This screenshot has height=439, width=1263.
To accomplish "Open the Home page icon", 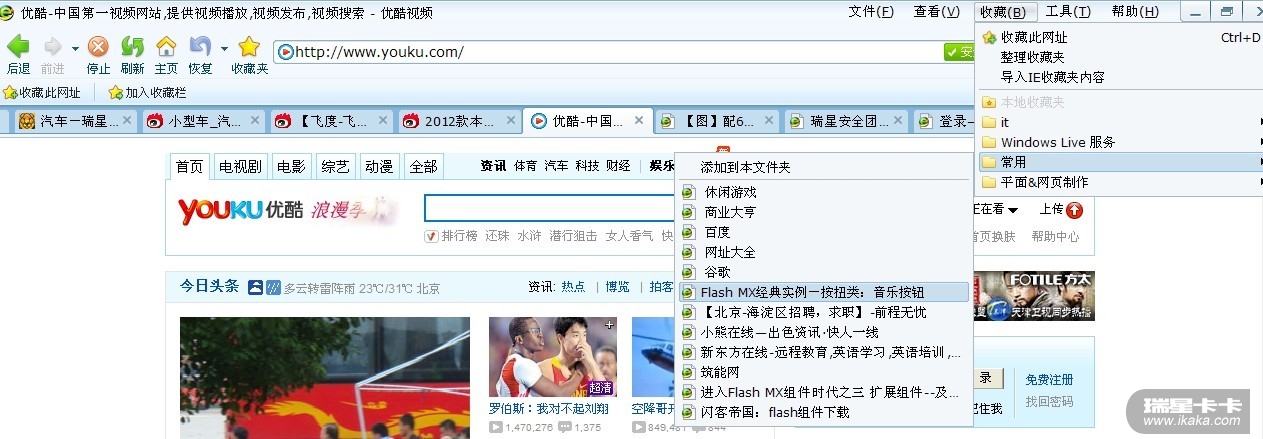I will point(166,47).
